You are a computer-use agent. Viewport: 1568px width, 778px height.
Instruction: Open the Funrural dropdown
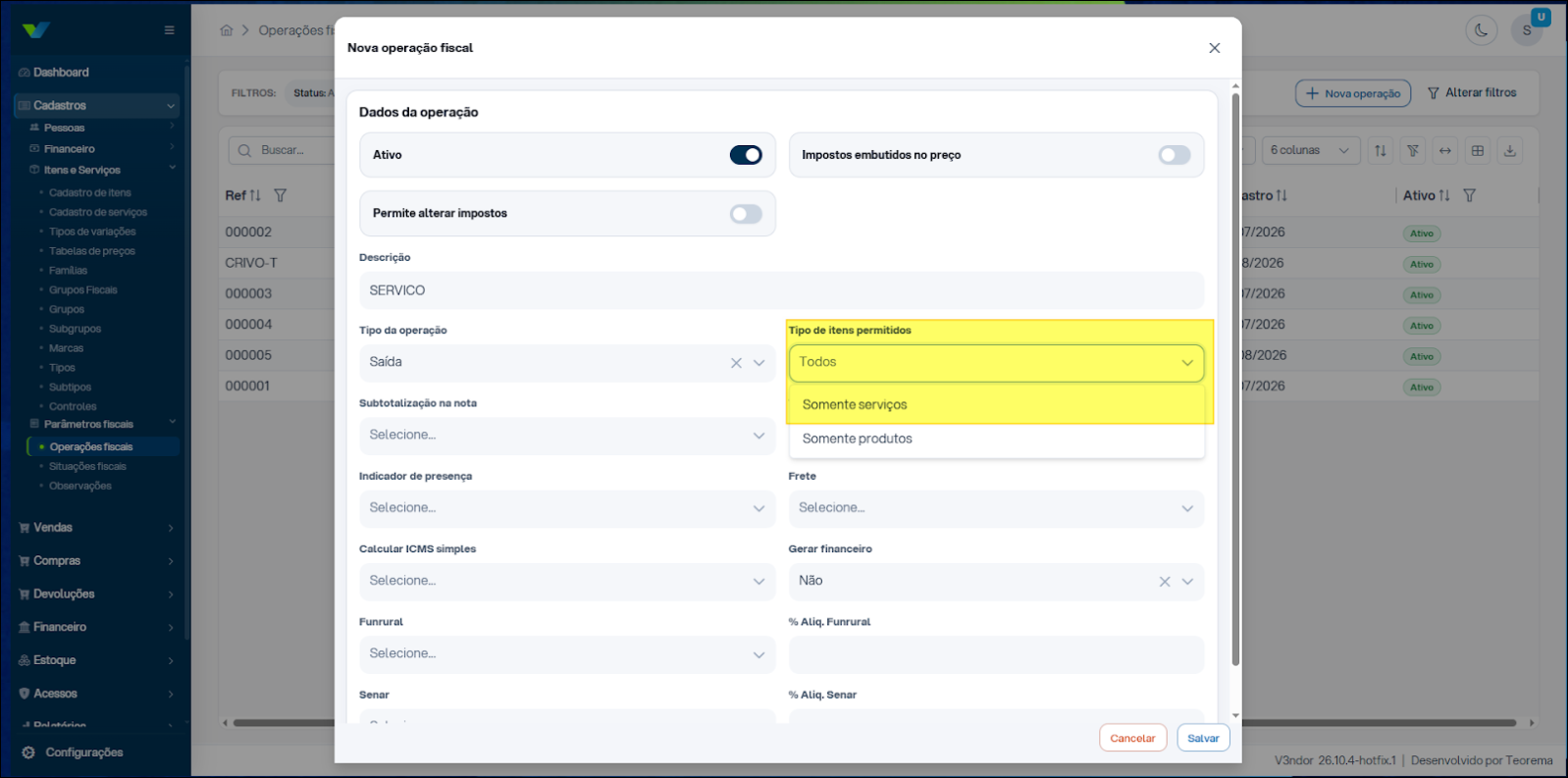click(567, 653)
